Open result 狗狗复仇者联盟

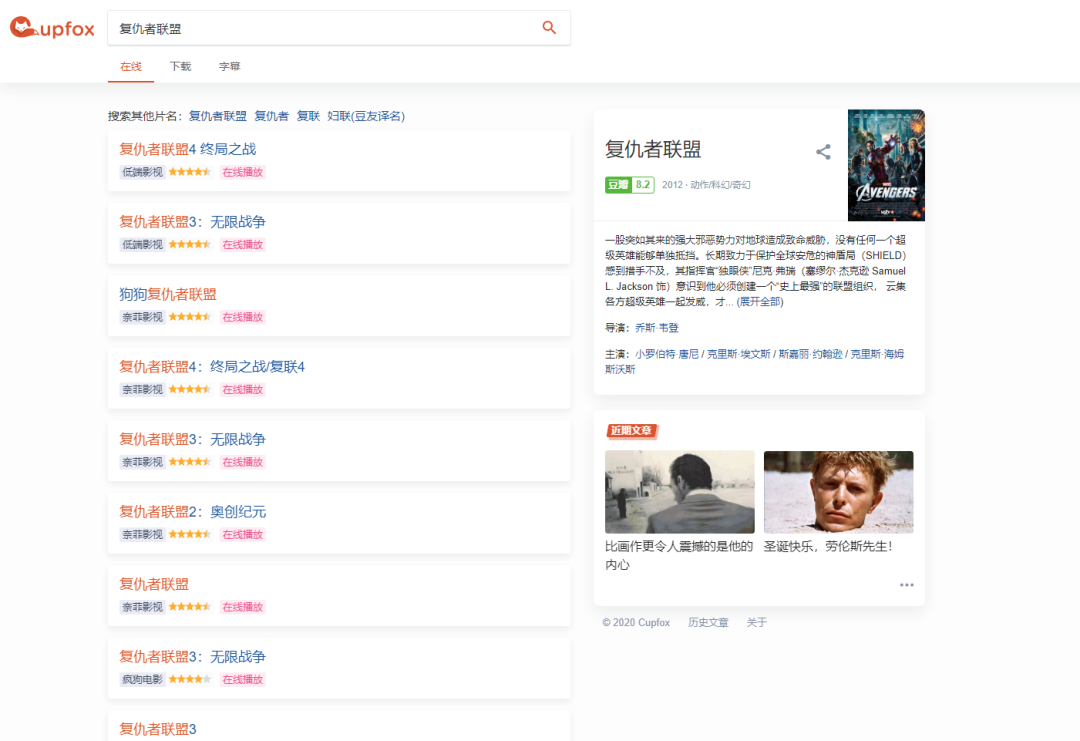[x=168, y=294]
